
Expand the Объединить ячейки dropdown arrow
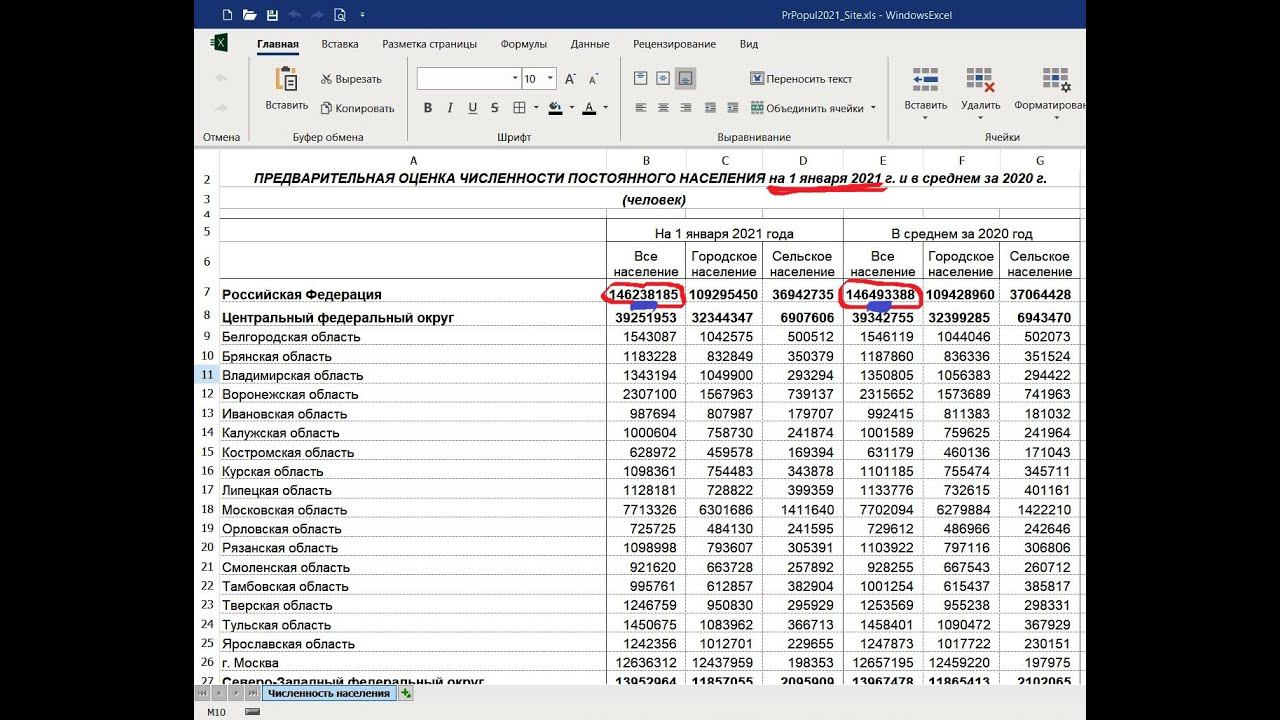[x=873, y=108]
